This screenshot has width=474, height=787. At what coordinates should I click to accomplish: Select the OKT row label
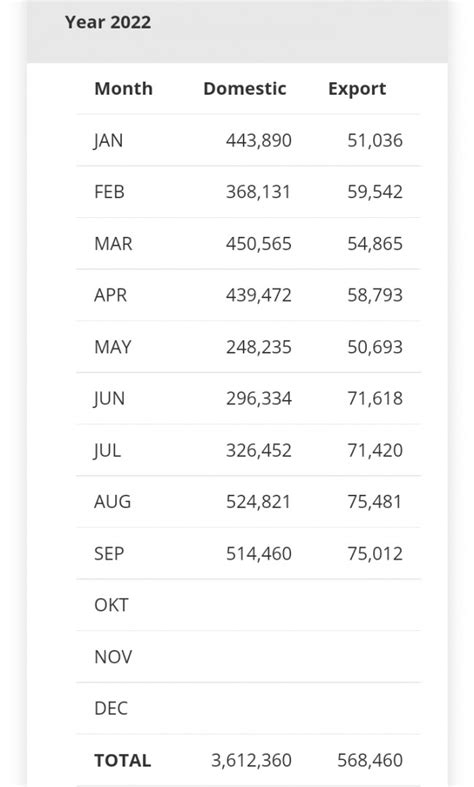pos(111,605)
